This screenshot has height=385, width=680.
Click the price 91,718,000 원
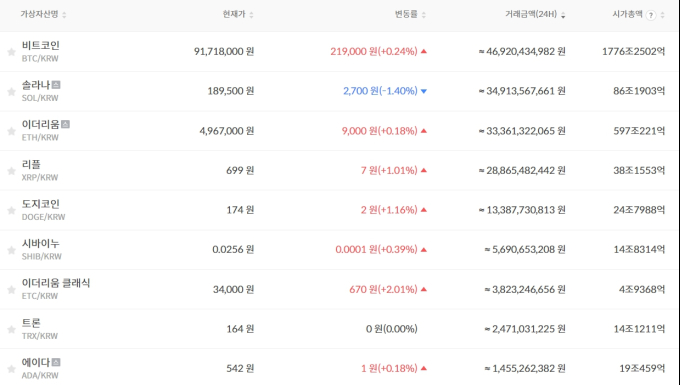224,51
